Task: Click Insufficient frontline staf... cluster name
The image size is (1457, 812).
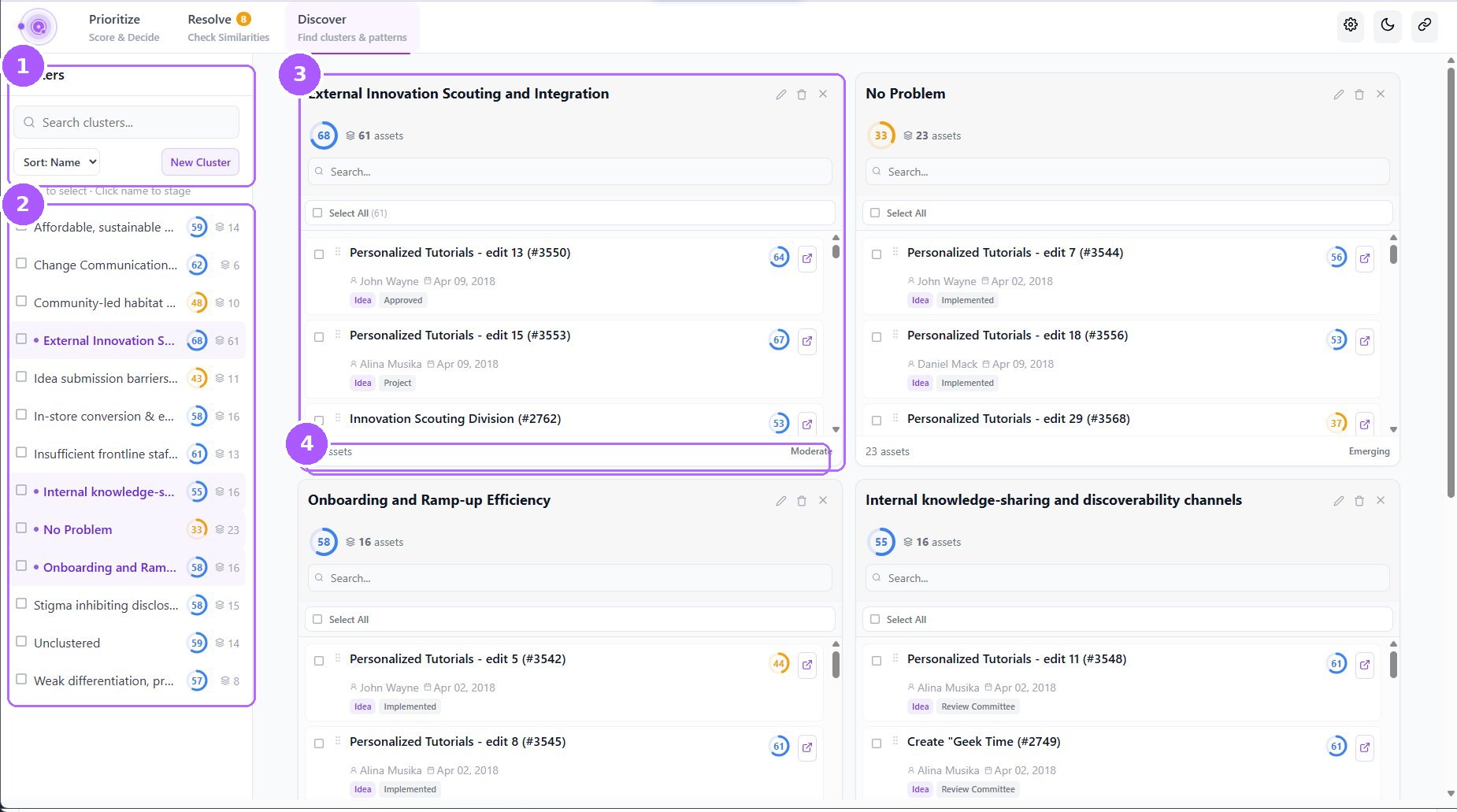Action: pyautogui.click(x=106, y=454)
